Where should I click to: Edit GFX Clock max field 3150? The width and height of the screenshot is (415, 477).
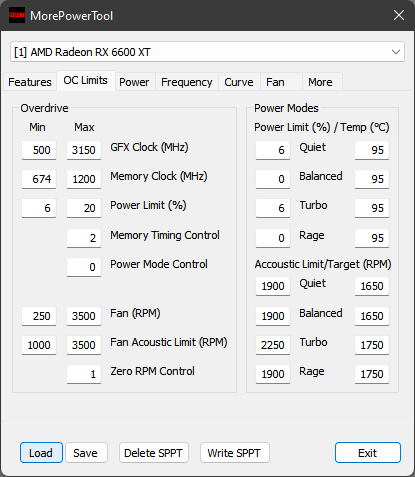coord(84,150)
